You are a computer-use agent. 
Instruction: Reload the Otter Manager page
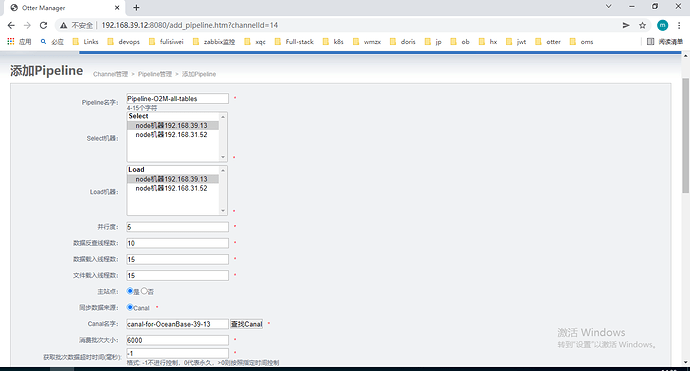[43, 26]
